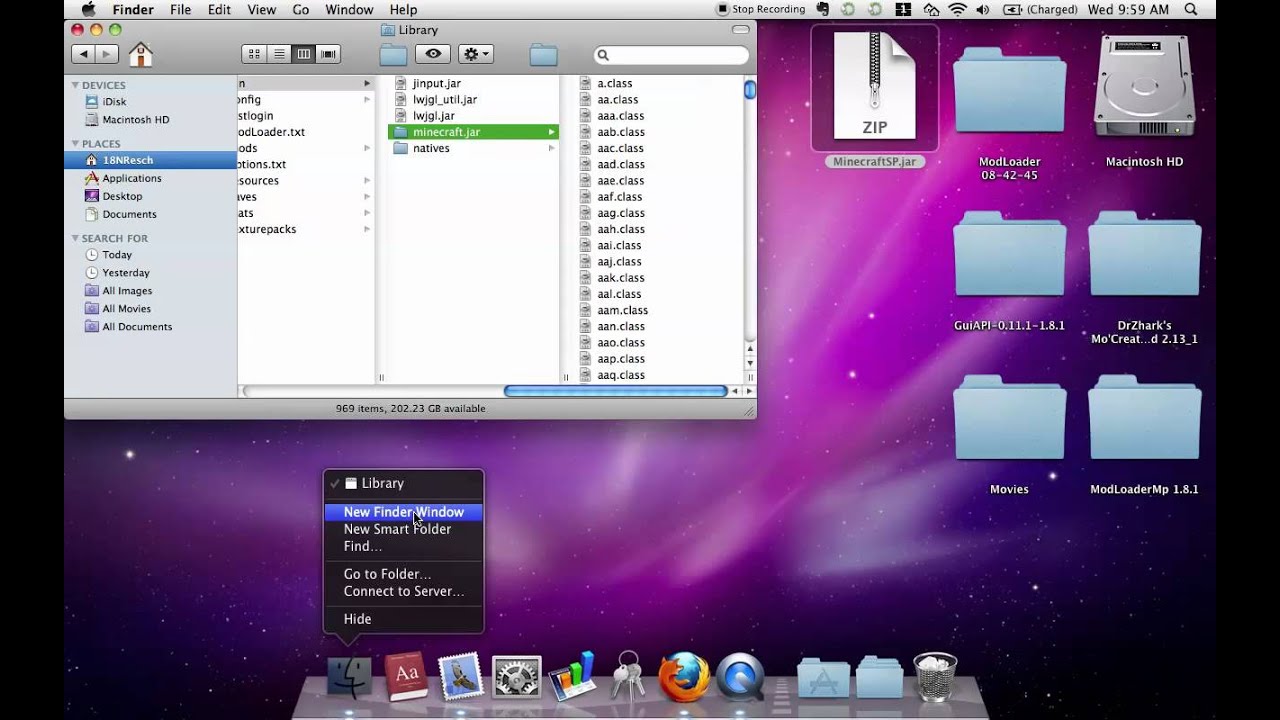Open the Action gear dropdown menu
The height and width of the screenshot is (720, 1280).
point(475,54)
